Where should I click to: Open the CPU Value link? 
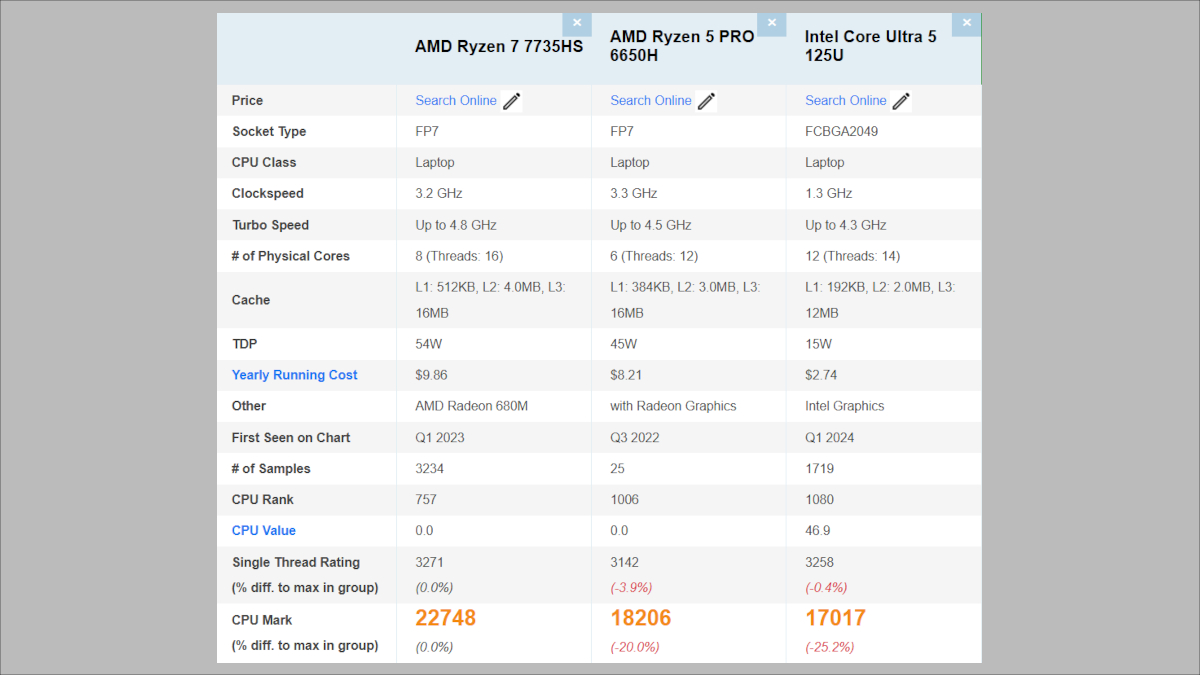263,530
